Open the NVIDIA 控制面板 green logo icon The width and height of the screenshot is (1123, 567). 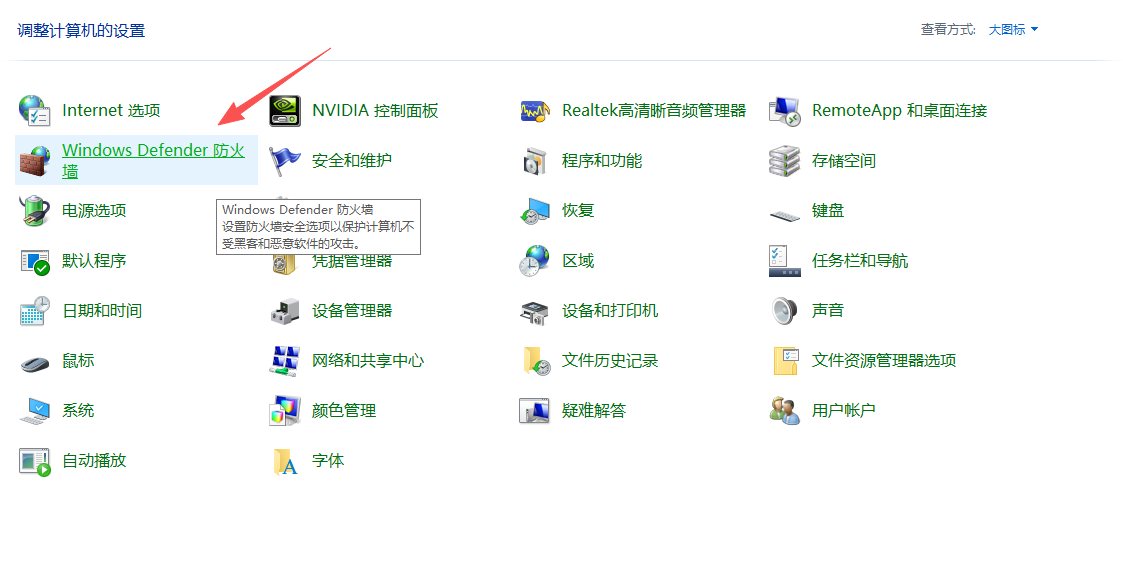[x=284, y=110]
